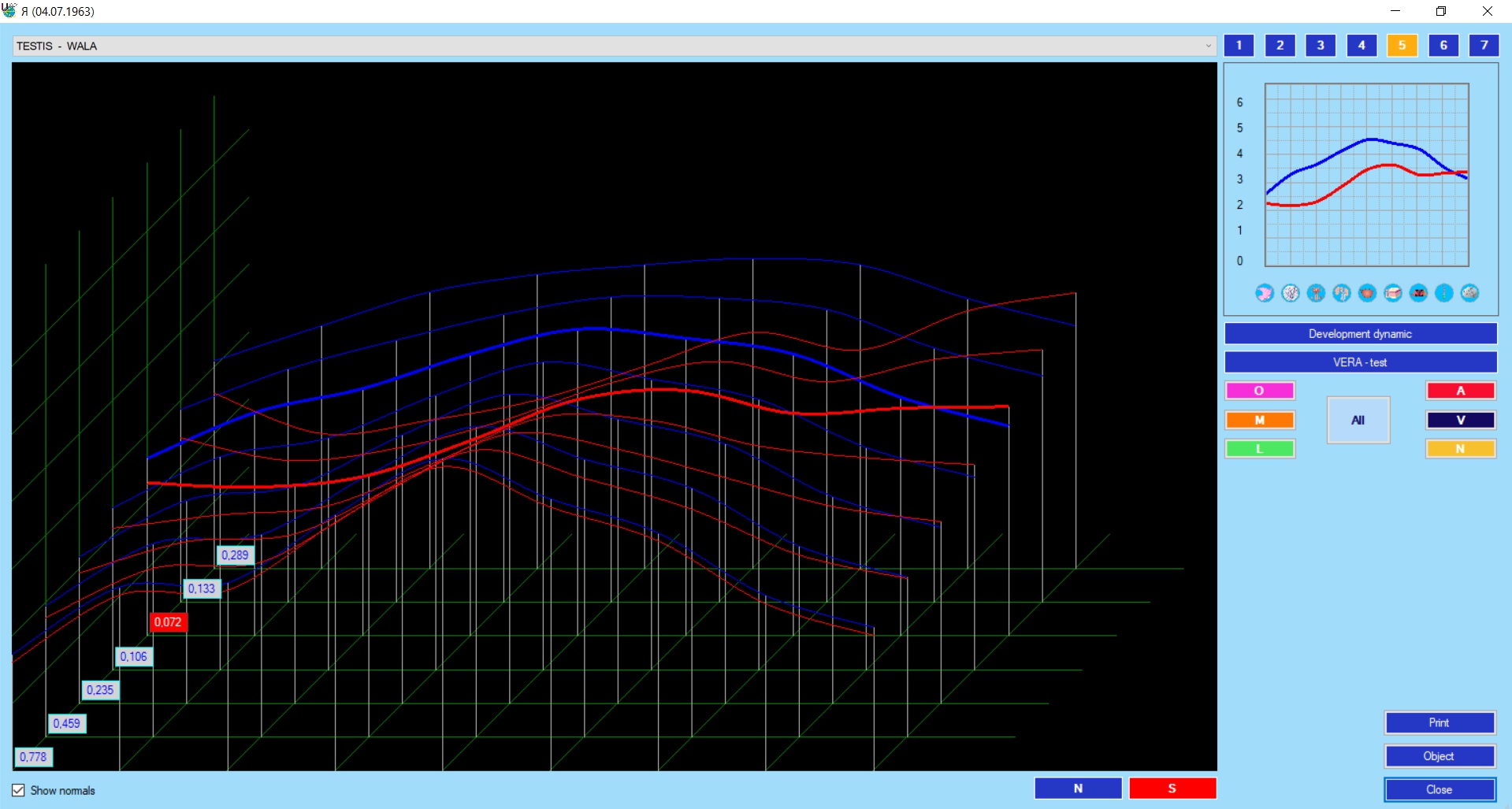This screenshot has height=809, width=1512.
Task: Uncheck the Show normals checkbox
Action: pyautogui.click(x=18, y=790)
